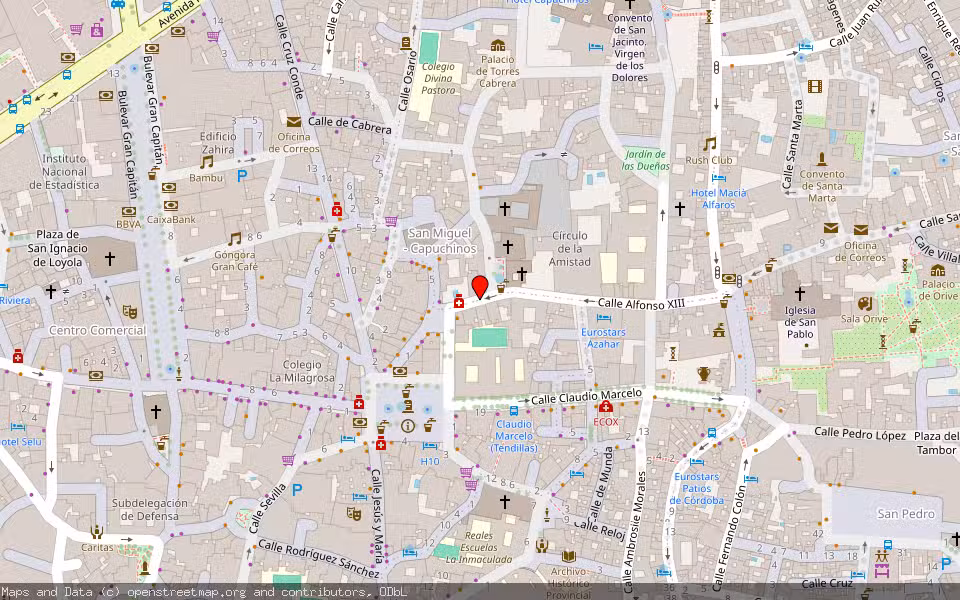Click Instituto Nacional de Estadística label
Screen dimensions: 960x600
[64, 171]
